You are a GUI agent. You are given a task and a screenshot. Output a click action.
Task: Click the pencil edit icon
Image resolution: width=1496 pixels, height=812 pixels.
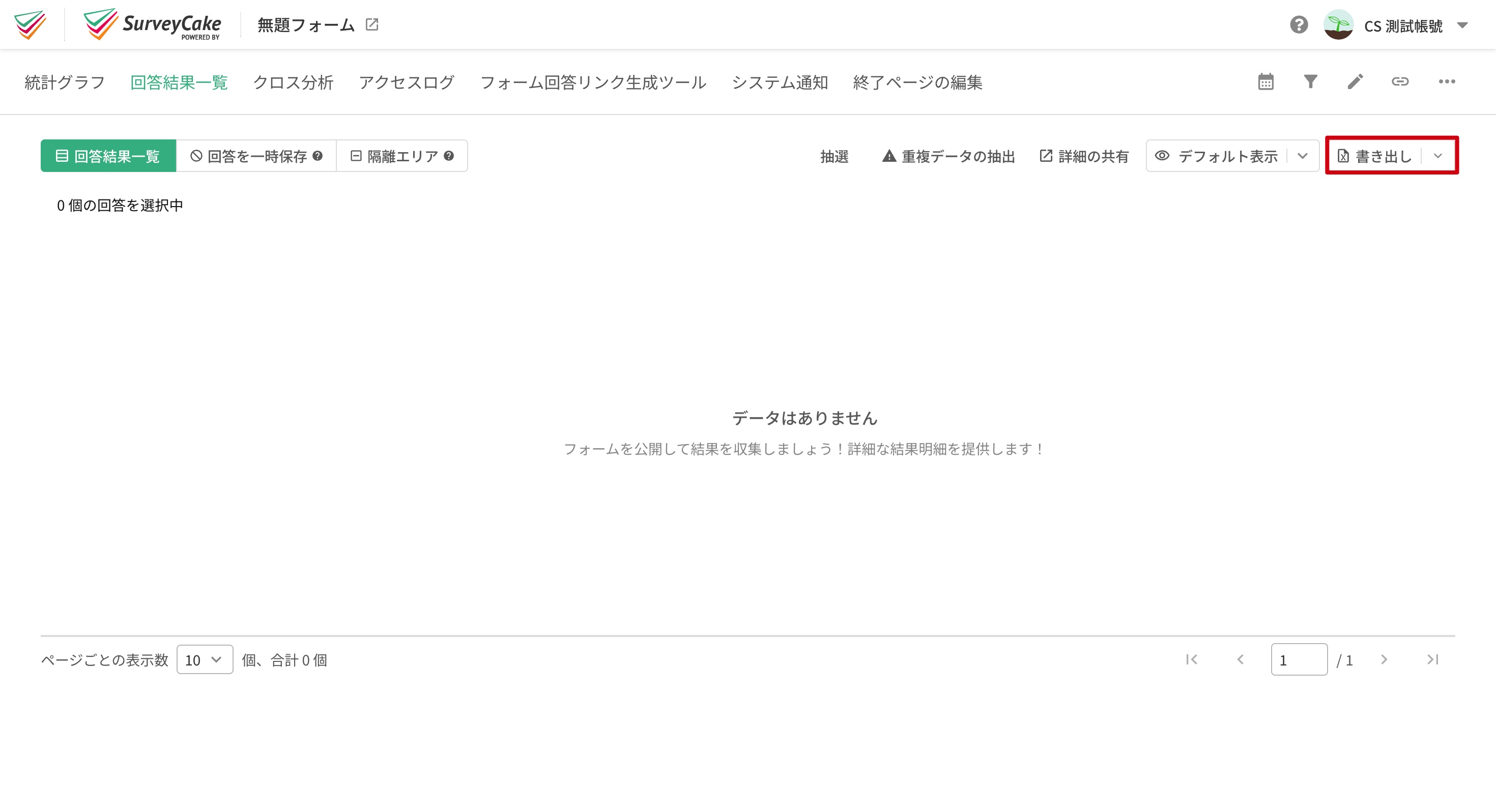click(x=1355, y=81)
